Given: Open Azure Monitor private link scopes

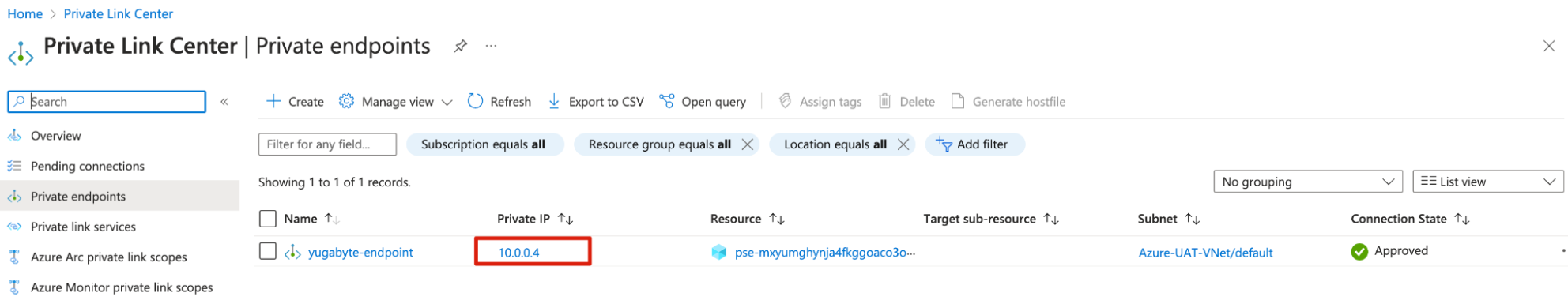Looking at the screenshot, I should pos(122,287).
